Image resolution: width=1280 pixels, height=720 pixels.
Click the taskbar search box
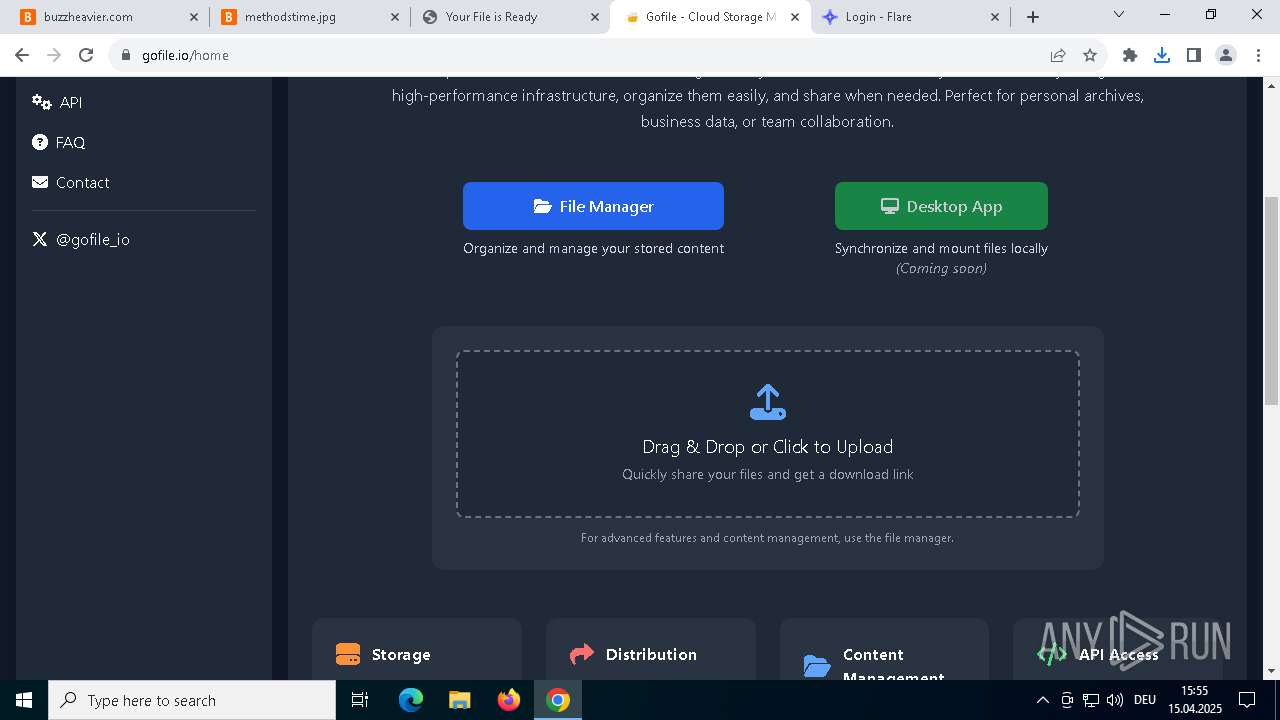click(x=192, y=700)
